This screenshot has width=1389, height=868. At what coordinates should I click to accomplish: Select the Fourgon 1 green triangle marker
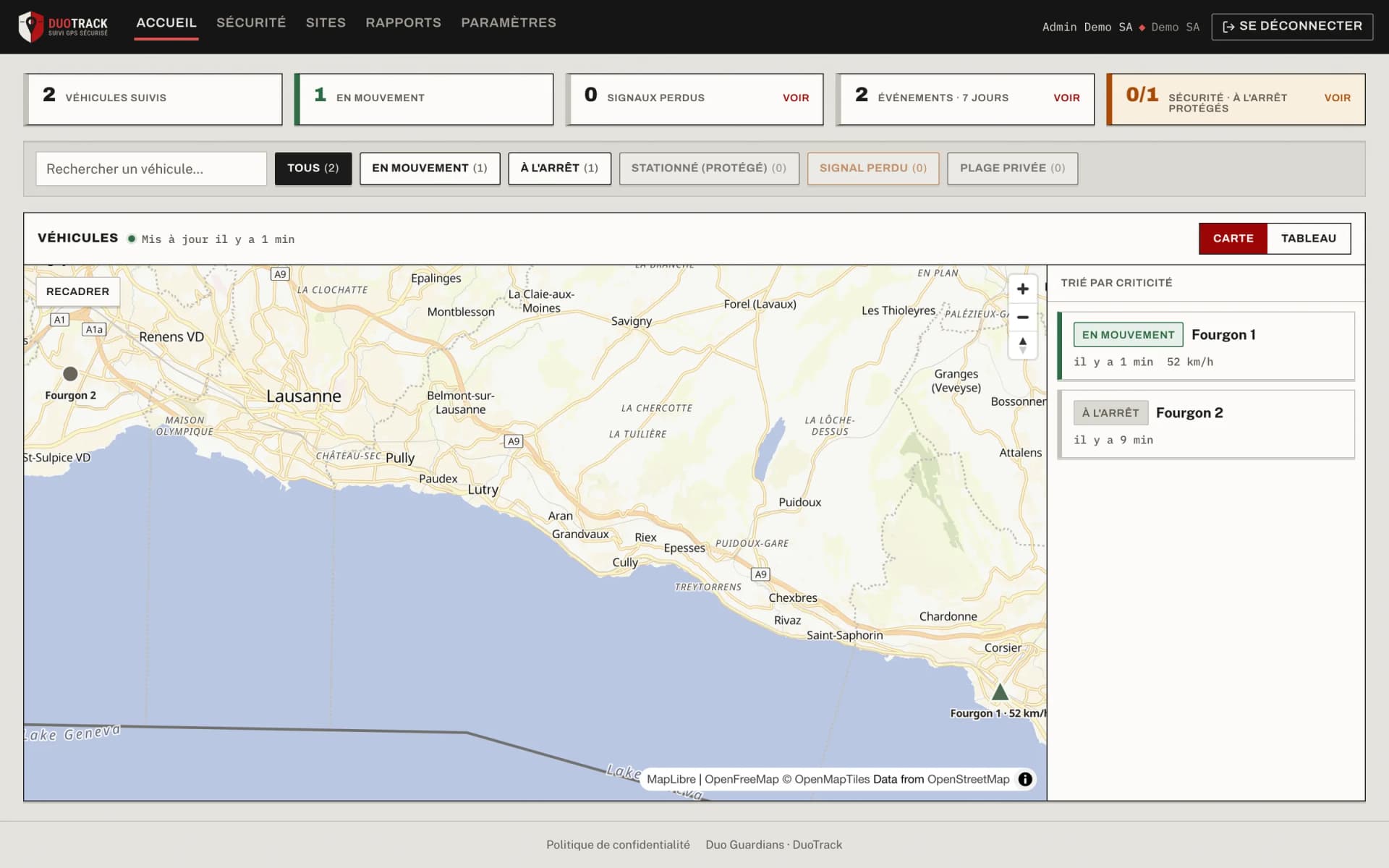click(1000, 692)
